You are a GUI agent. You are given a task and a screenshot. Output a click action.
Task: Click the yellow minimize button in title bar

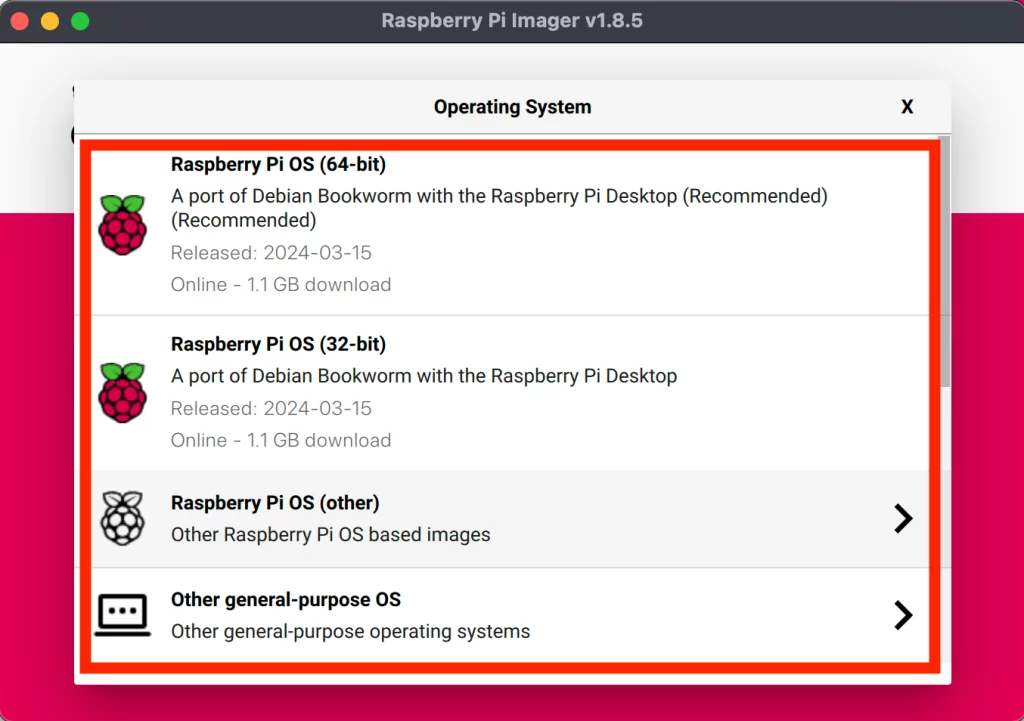(x=49, y=21)
